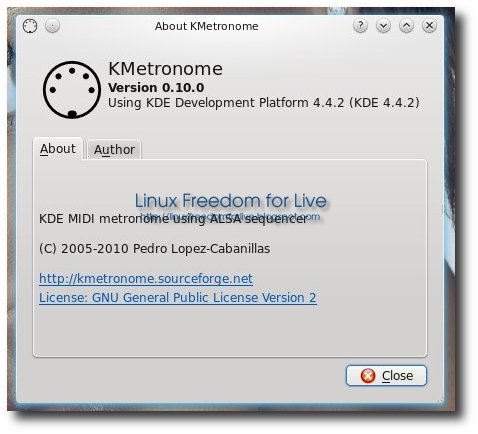Open the GNU General Public License link
The height and width of the screenshot is (434, 478).
tap(178, 298)
